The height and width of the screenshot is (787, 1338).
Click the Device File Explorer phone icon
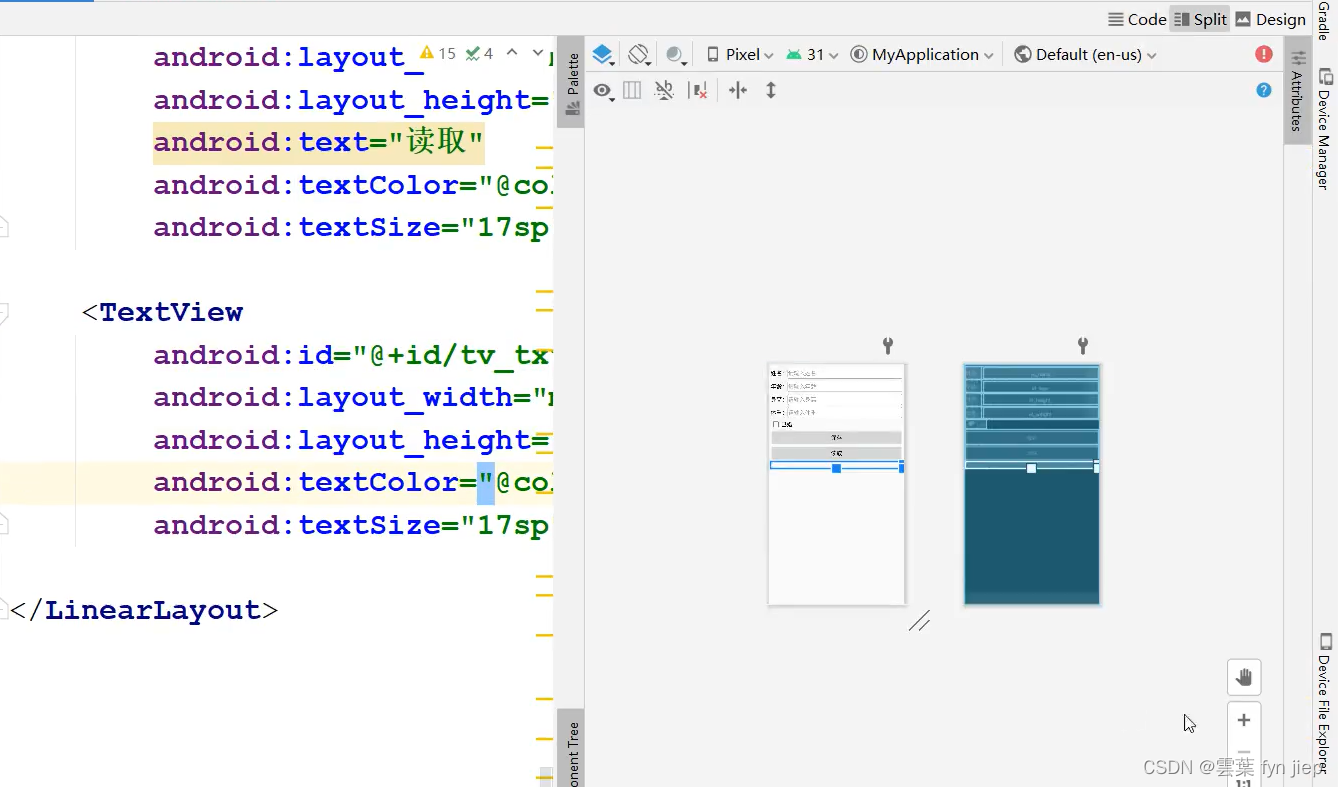click(x=1325, y=642)
